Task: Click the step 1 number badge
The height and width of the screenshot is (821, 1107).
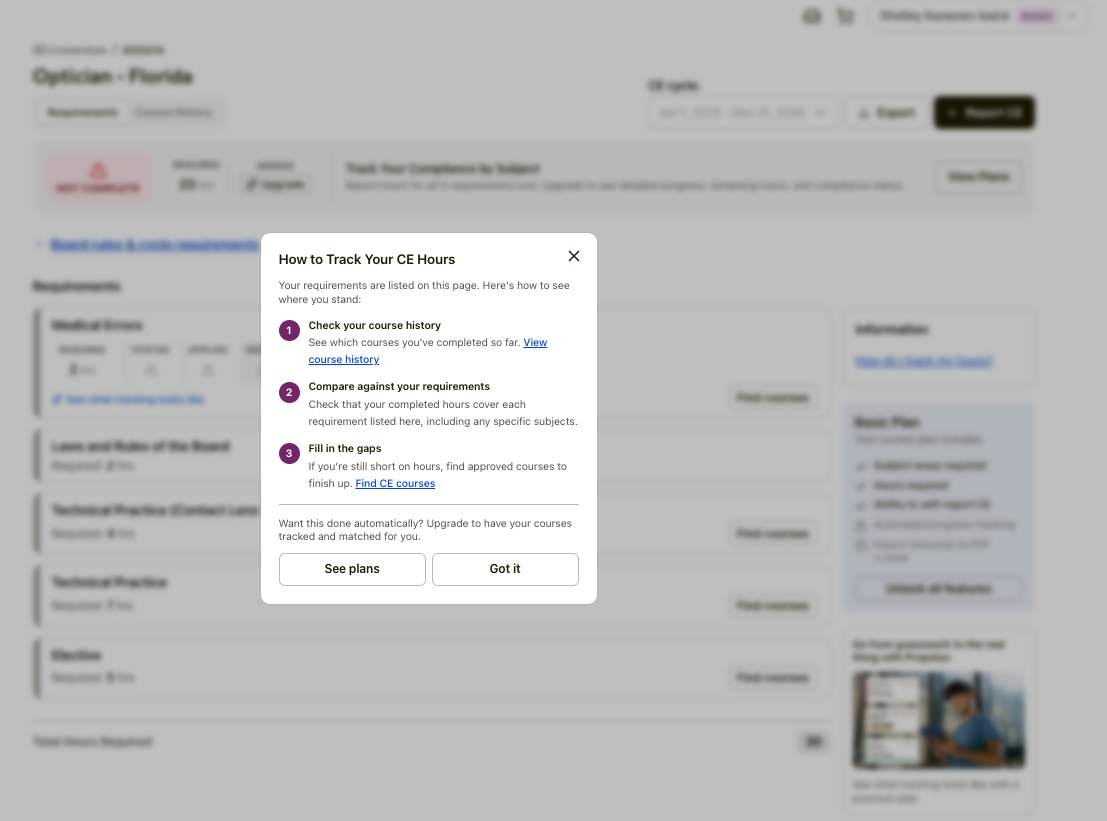Action: 289,331
